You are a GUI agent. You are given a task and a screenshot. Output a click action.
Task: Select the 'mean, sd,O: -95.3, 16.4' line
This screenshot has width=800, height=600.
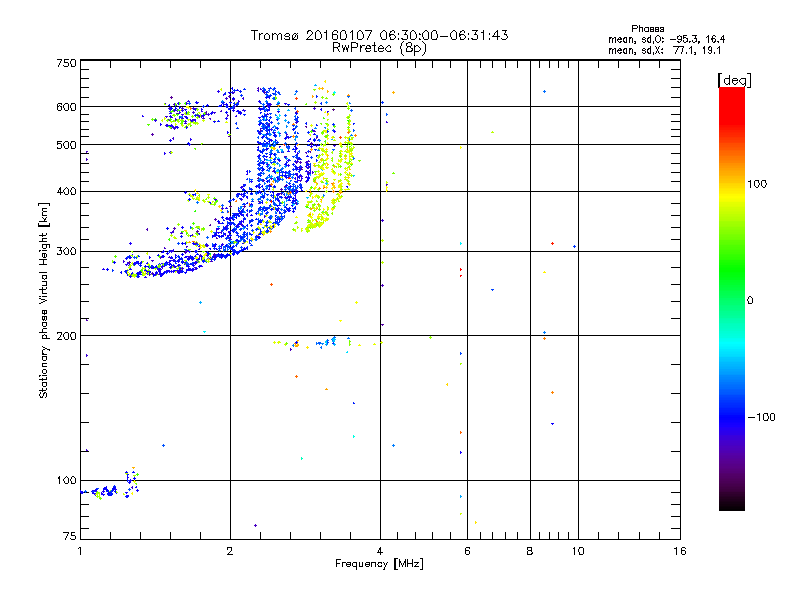(666, 39)
